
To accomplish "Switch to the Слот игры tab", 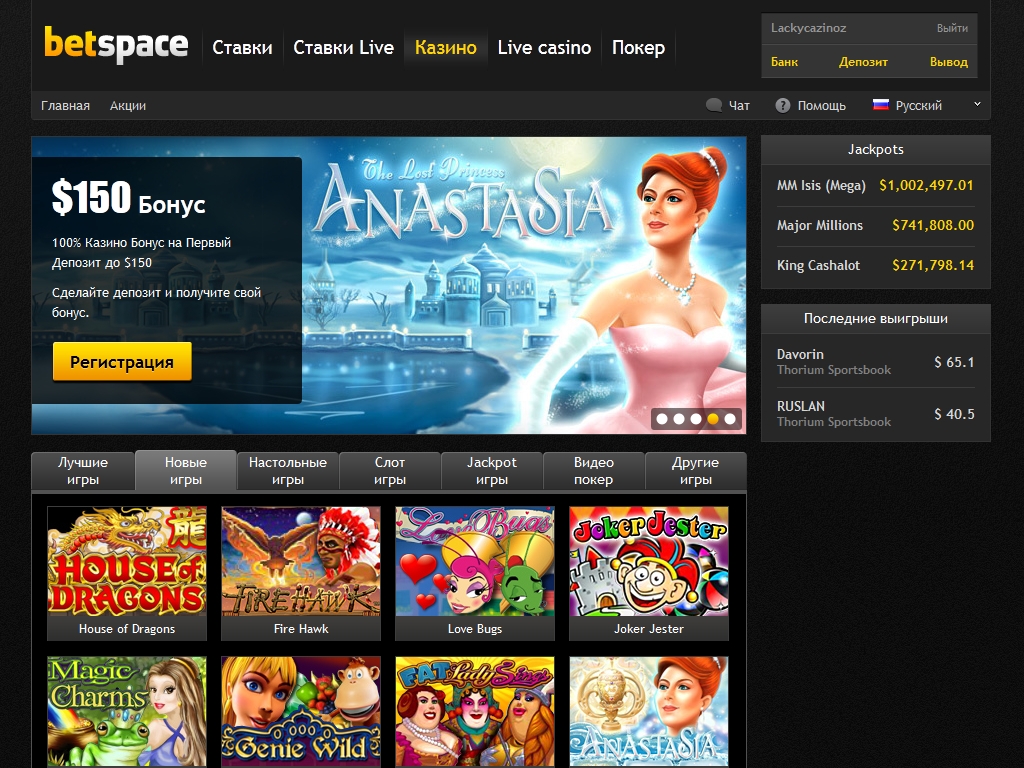I will coord(390,471).
